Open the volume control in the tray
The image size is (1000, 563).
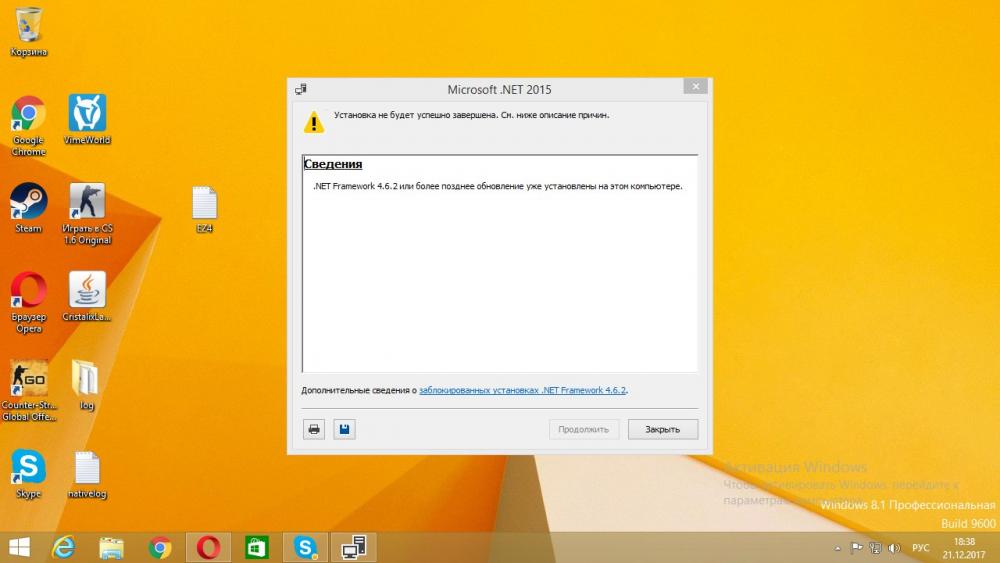[x=892, y=548]
